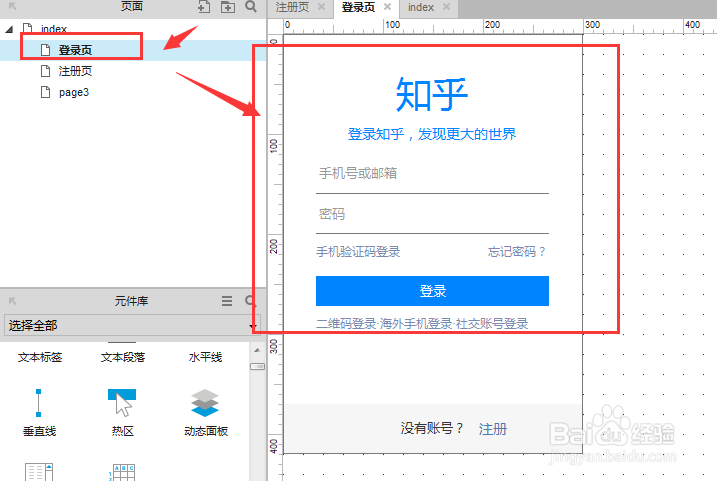Switch to the 登录页 tab
The width and height of the screenshot is (717, 481).
(358, 7)
